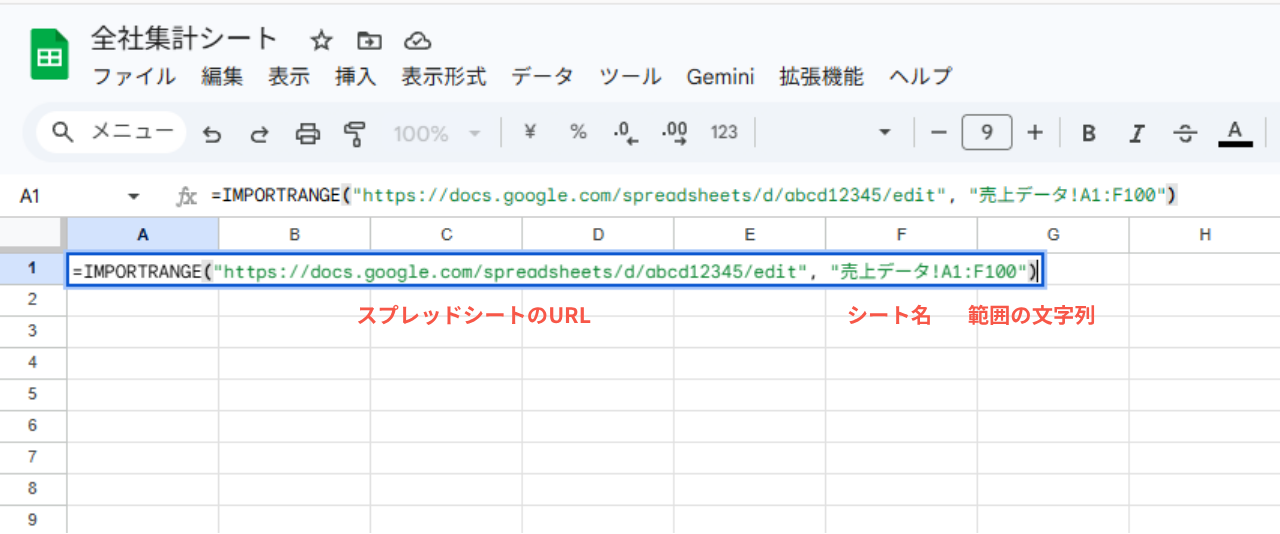
Task: Click the fx function icon
Action: [187, 197]
